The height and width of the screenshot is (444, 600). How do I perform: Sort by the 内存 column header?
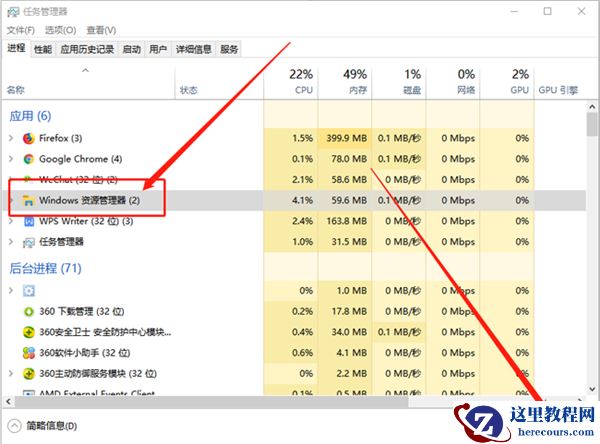click(x=345, y=82)
